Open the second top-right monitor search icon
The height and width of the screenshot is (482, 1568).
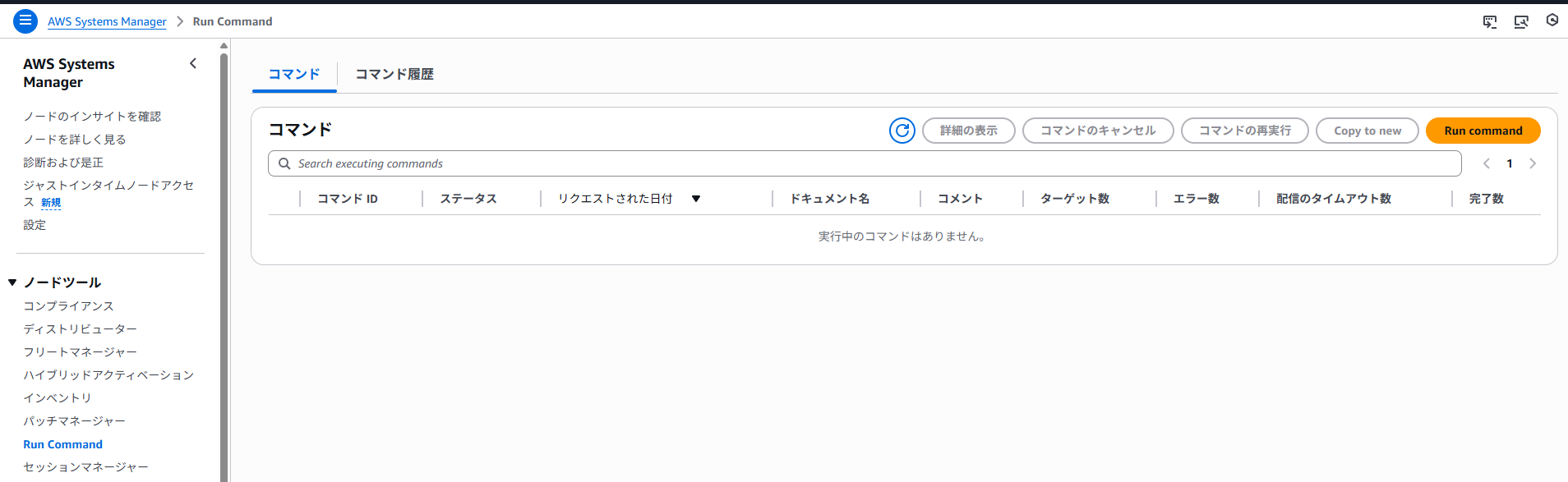coord(1521,21)
